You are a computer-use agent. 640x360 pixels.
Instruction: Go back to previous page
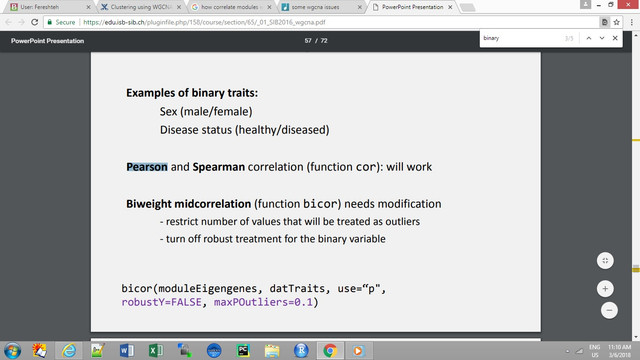[x=9, y=22]
